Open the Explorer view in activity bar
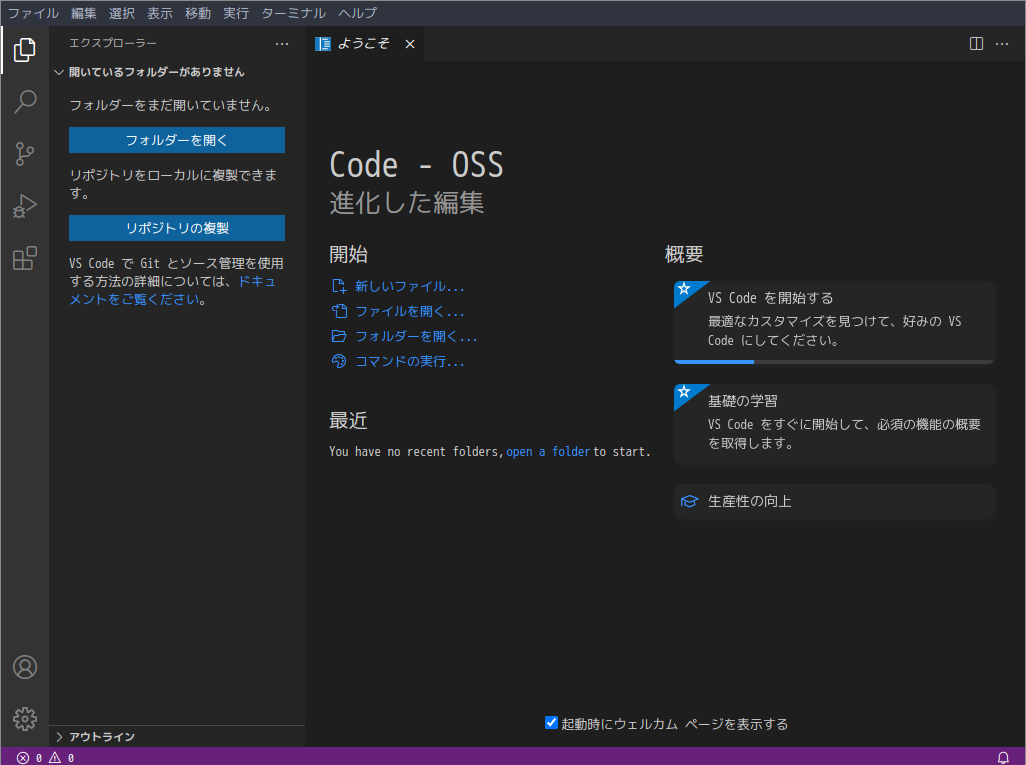This screenshot has width=1026, height=765. pyautogui.click(x=25, y=50)
